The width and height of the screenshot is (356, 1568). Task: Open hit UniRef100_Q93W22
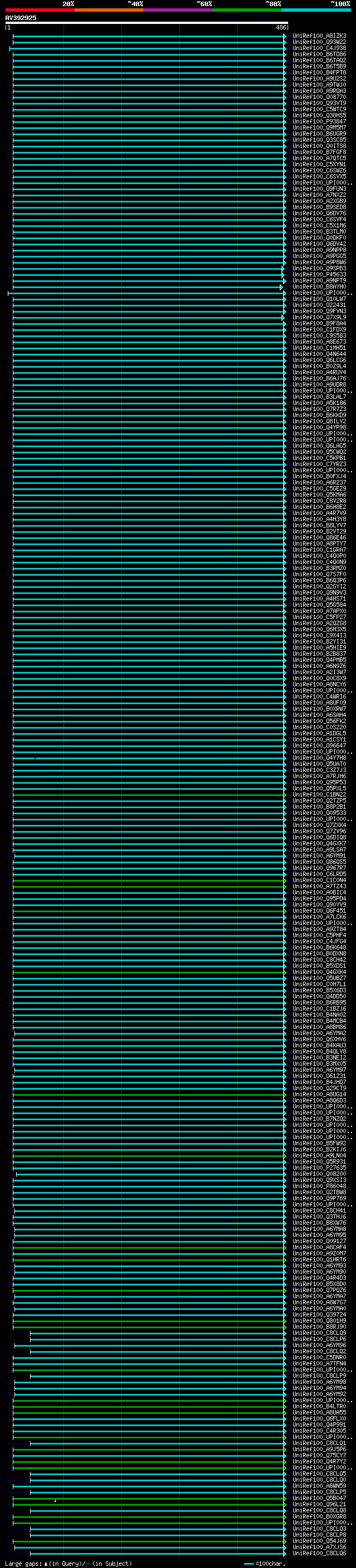coord(319,42)
